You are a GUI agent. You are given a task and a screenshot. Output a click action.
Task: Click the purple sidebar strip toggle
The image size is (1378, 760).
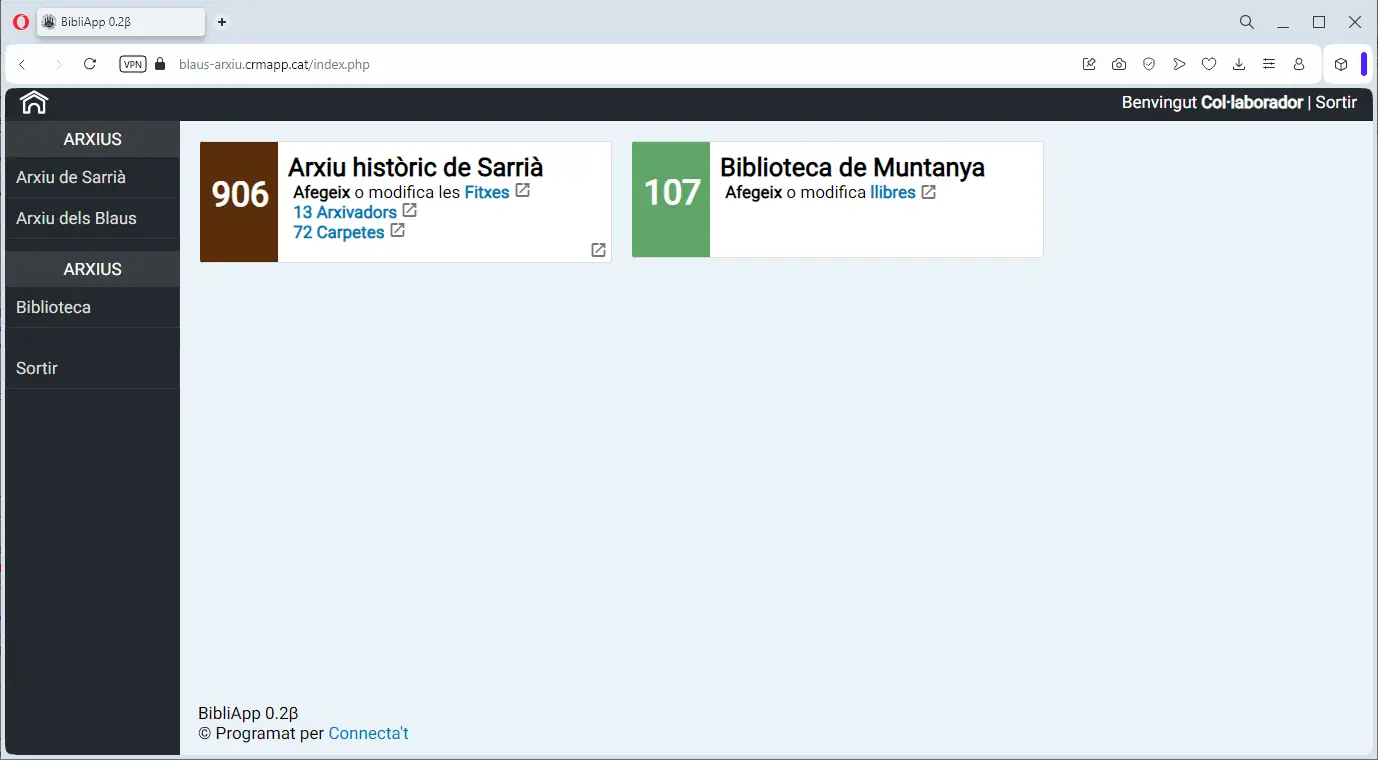(x=1364, y=64)
